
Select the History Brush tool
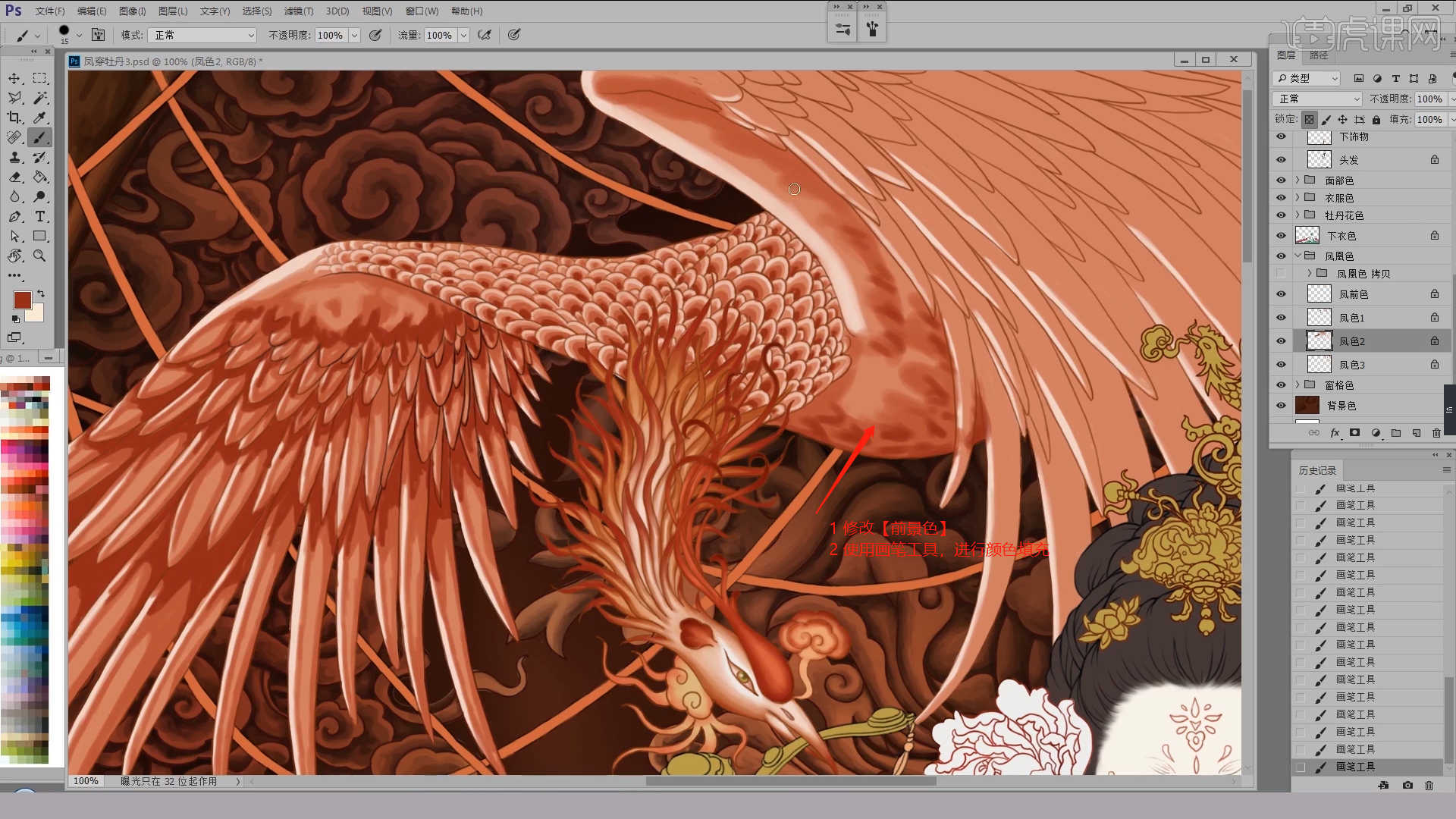coord(40,157)
